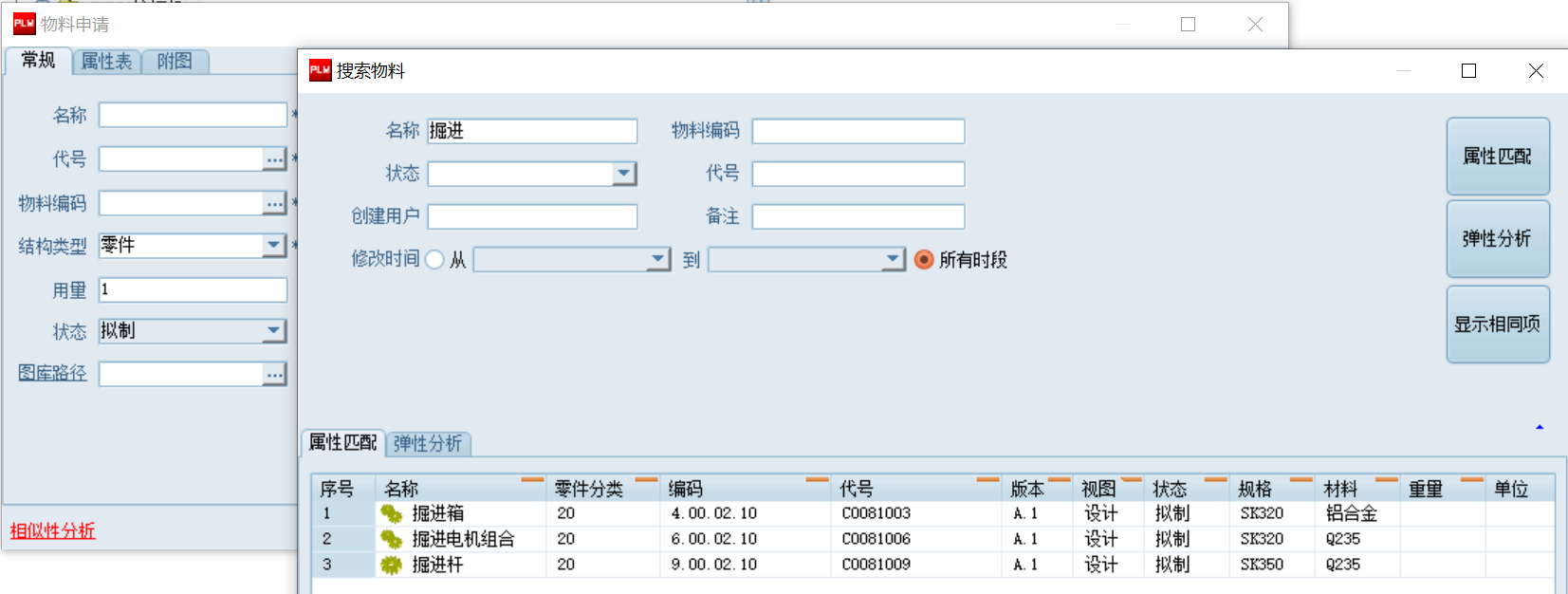Click the 属性匹配 button on the right
Viewport: 1568px width, 594px height.
coord(1497,157)
